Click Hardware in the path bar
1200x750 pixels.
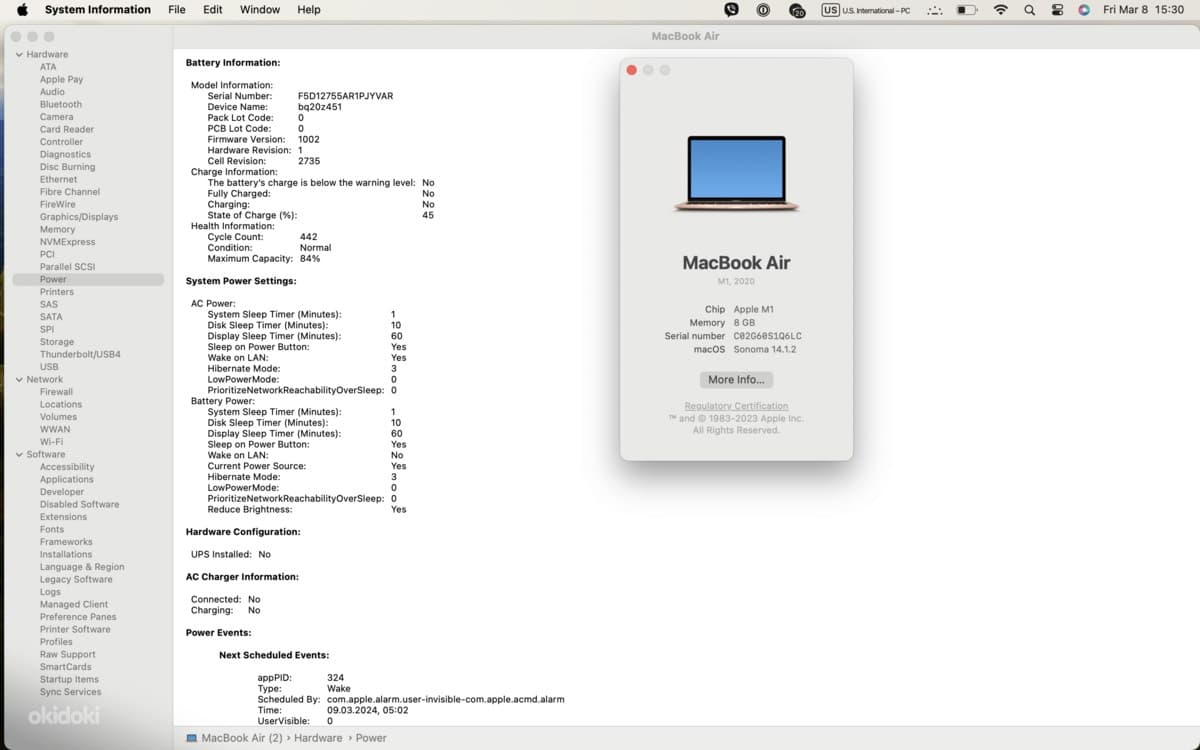(318, 738)
